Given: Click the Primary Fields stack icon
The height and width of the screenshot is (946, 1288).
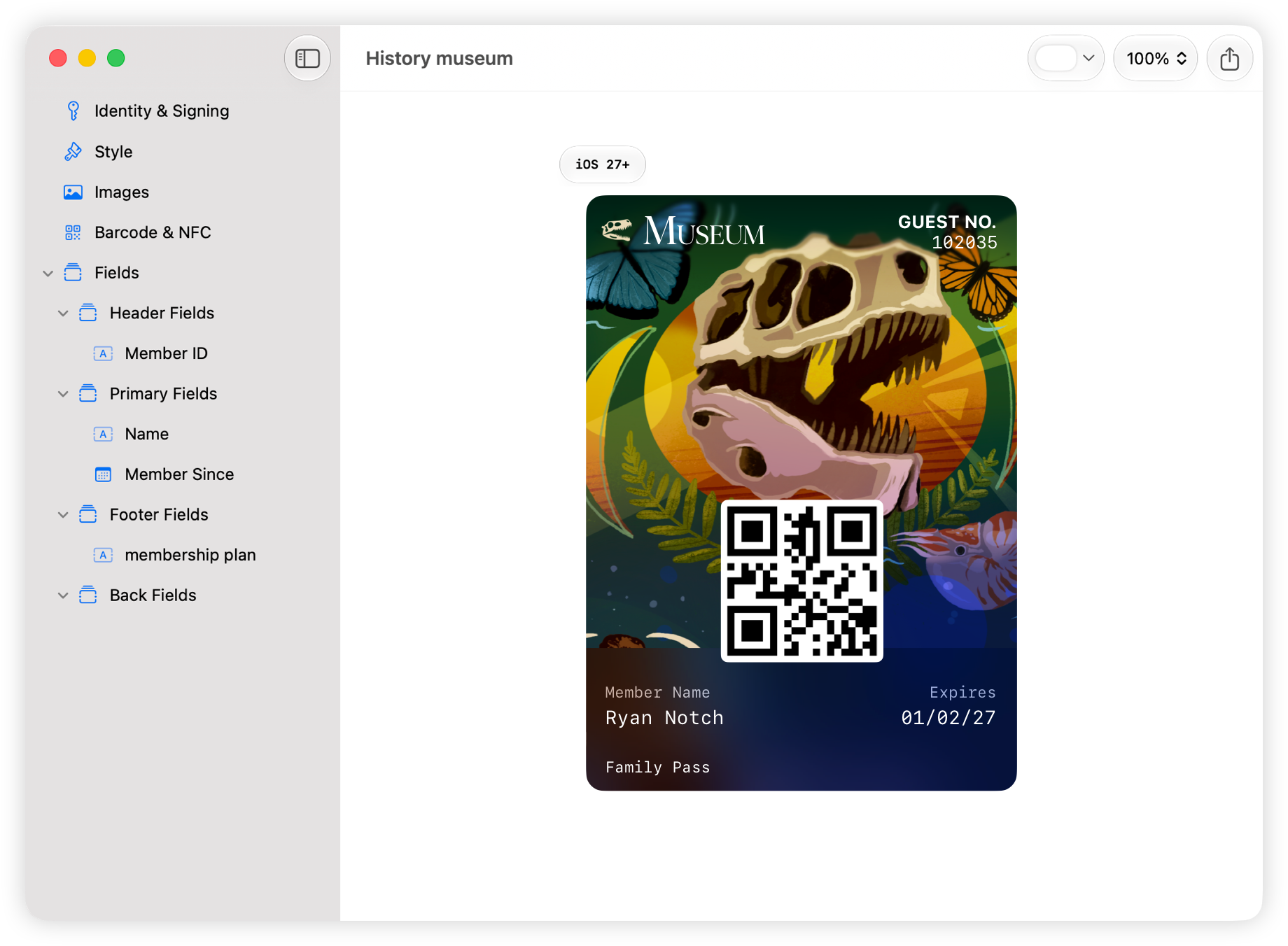Looking at the screenshot, I should (88, 393).
